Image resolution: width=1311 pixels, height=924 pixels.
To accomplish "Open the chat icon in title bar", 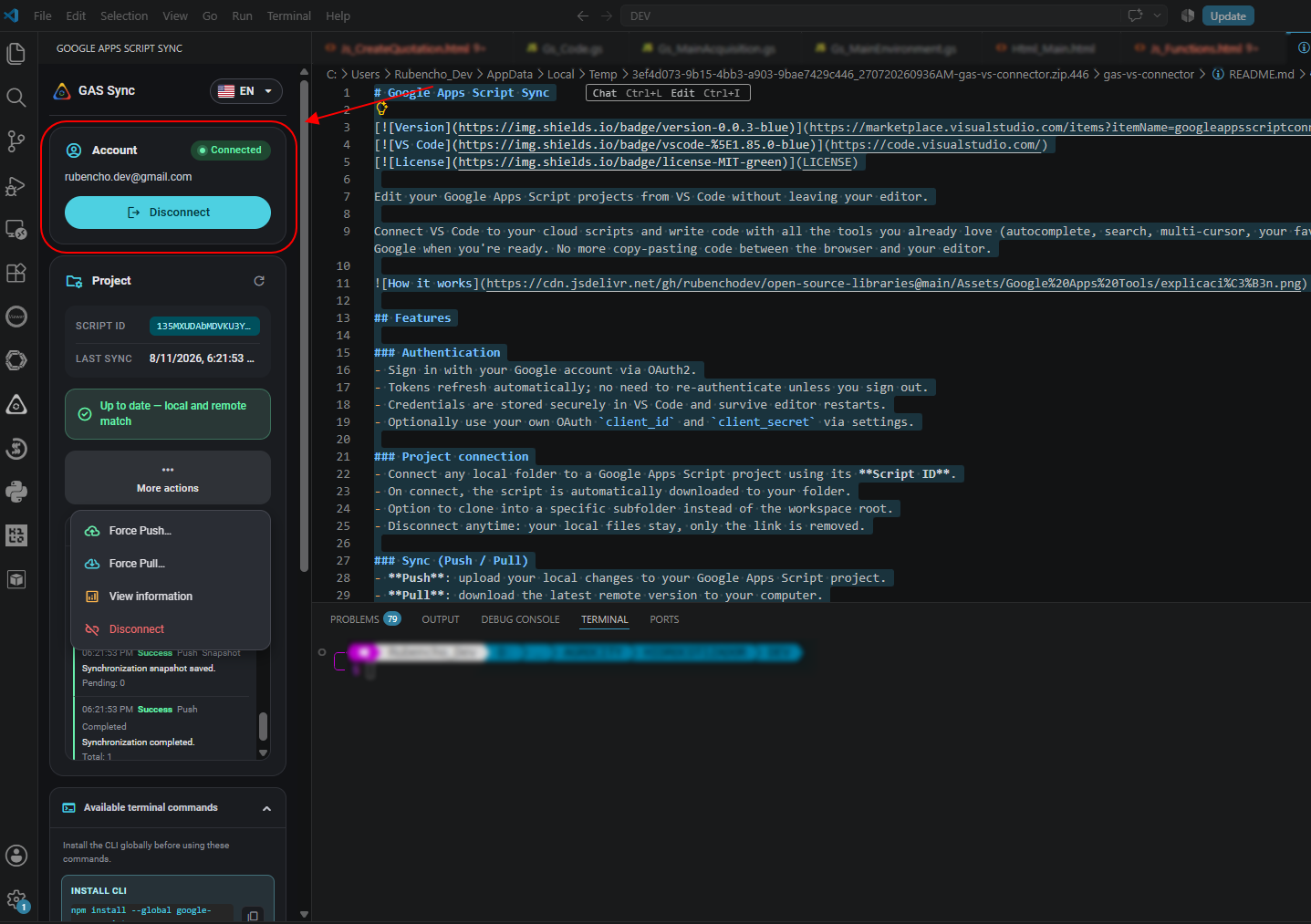I will 1136,16.
